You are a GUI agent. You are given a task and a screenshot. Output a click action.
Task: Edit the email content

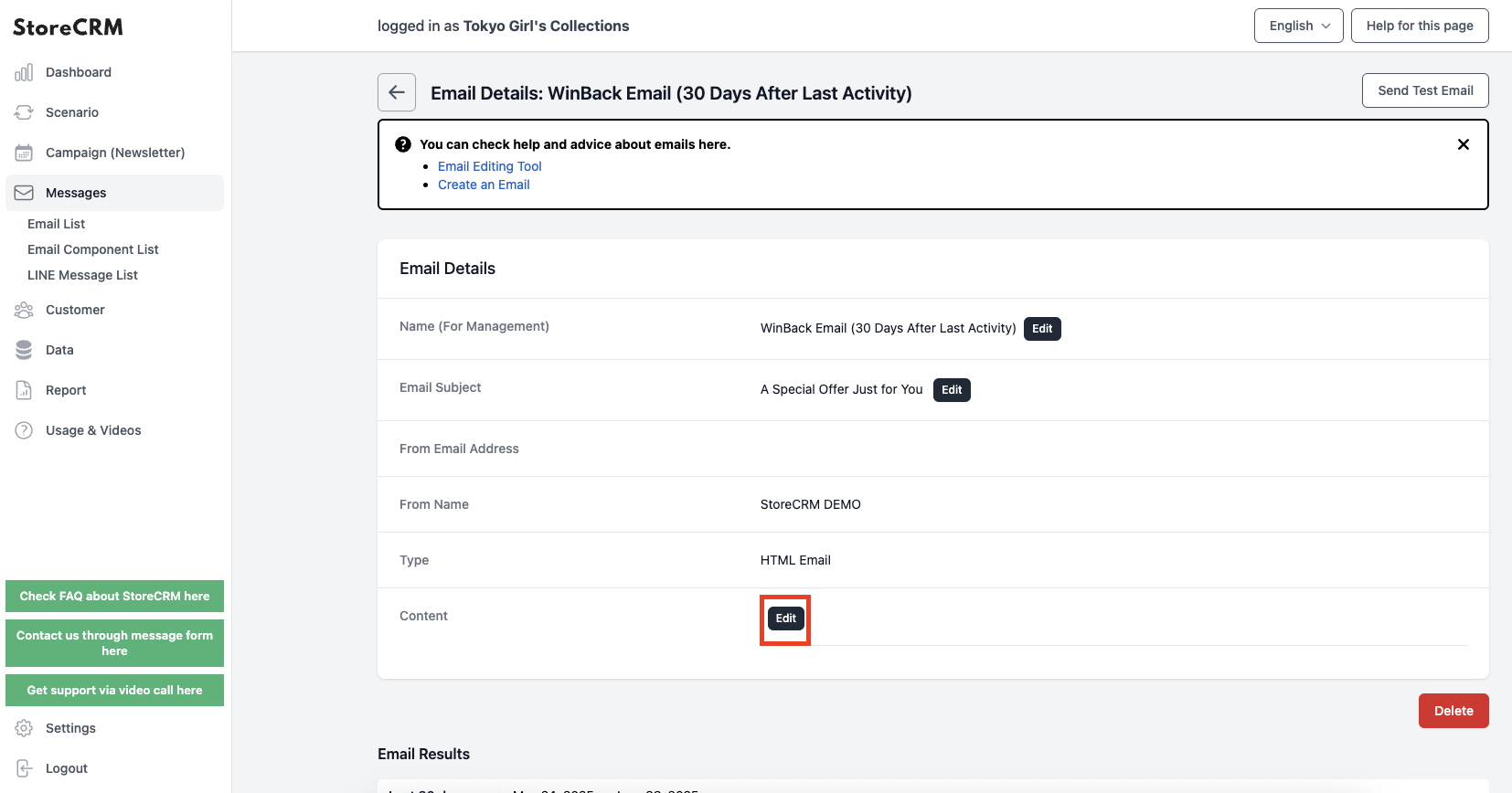pos(786,619)
